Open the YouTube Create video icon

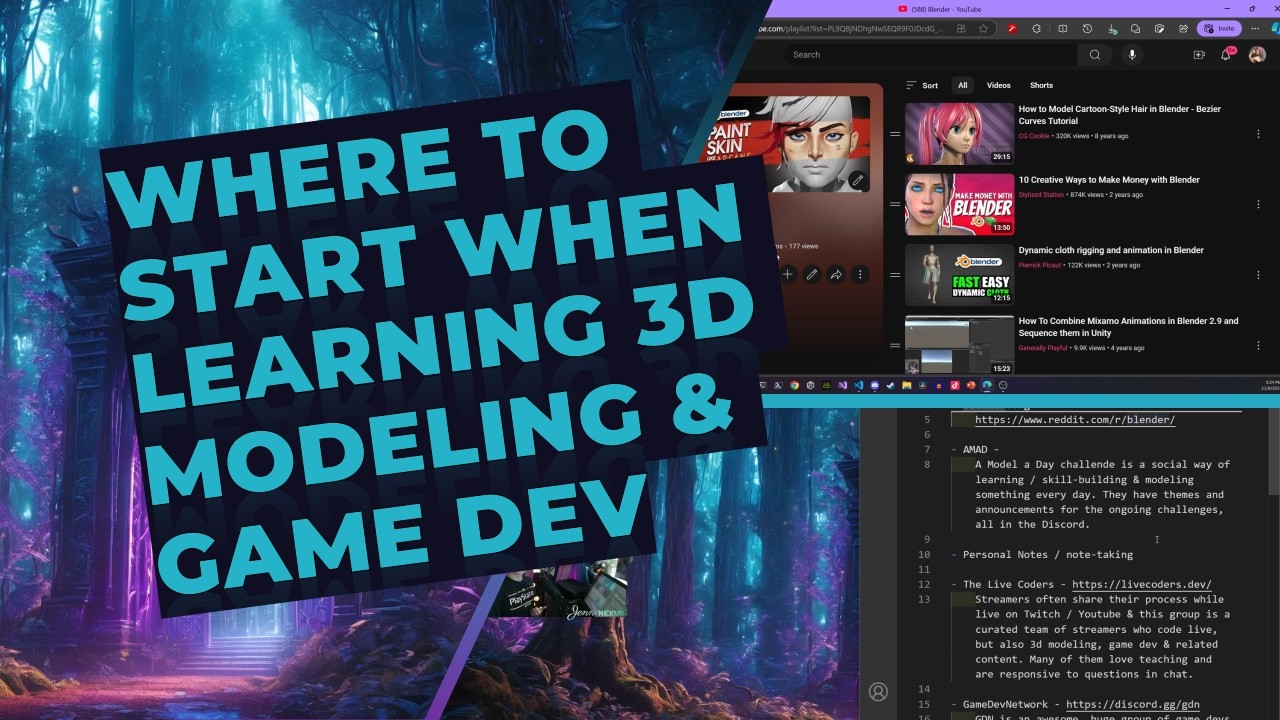[1199, 55]
